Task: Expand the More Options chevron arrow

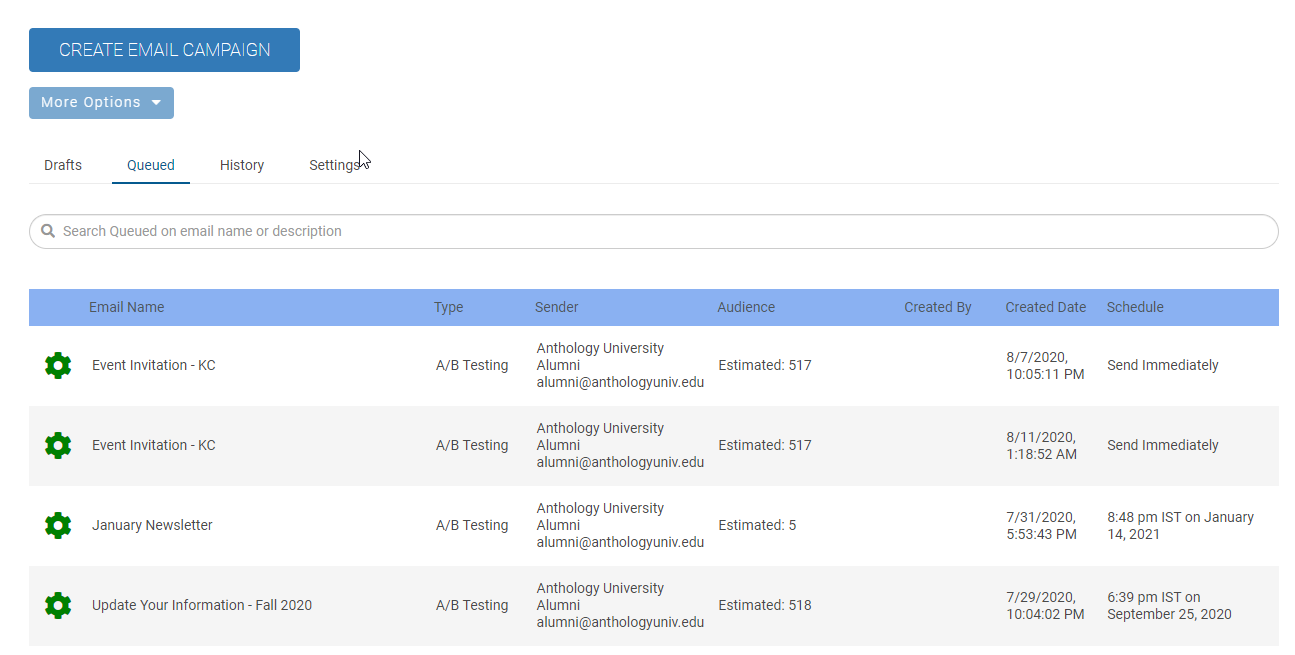Action: click(x=156, y=102)
